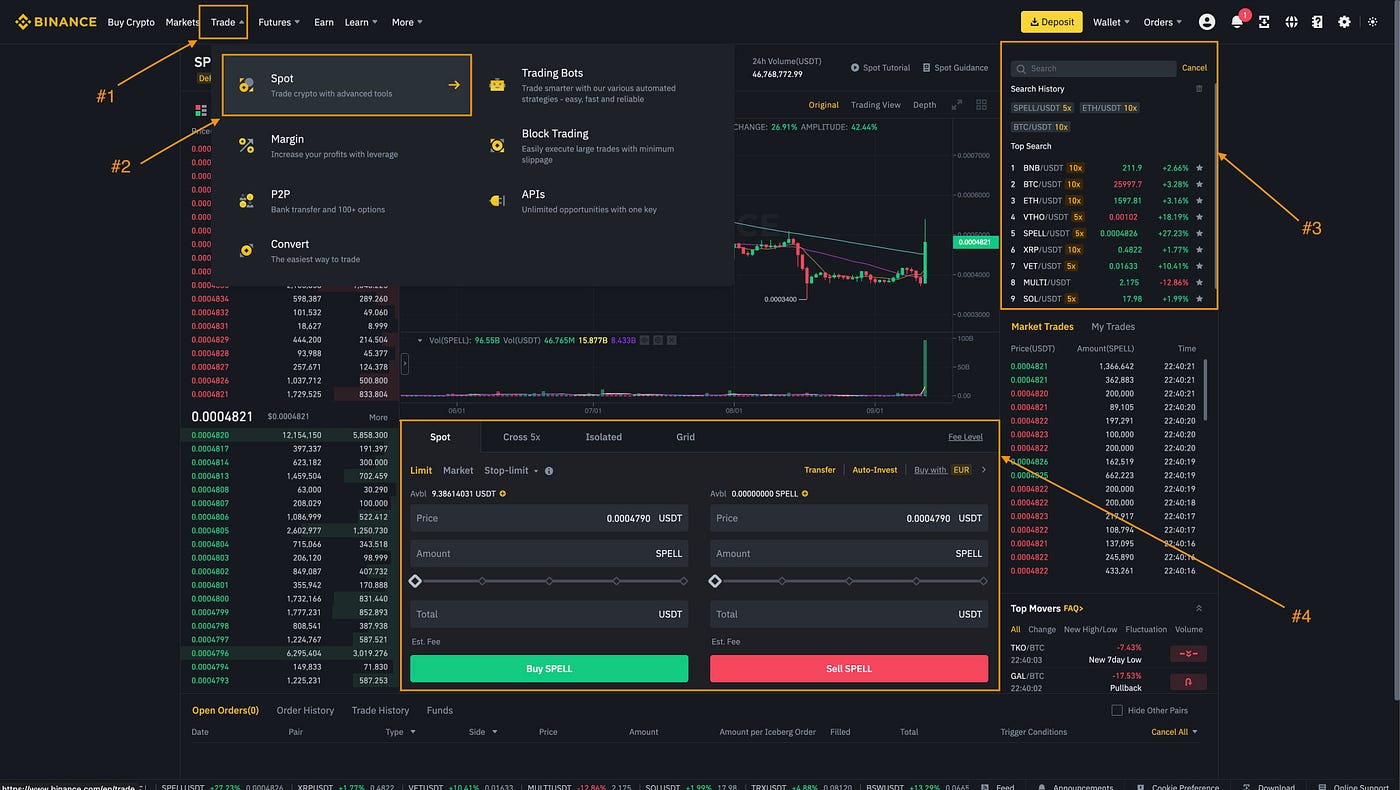Open APIs plug icon entry
Viewport: 1400px width, 790px height.
pyautogui.click(x=497, y=201)
